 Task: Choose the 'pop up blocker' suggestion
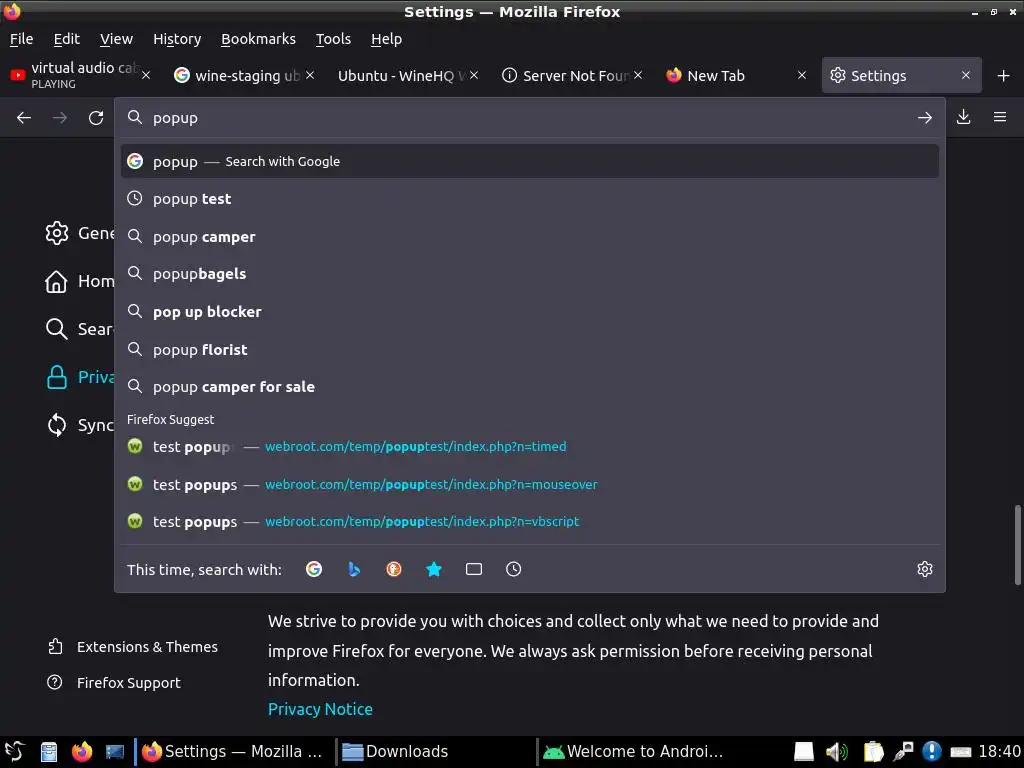pyautogui.click(x=530, y=312)
